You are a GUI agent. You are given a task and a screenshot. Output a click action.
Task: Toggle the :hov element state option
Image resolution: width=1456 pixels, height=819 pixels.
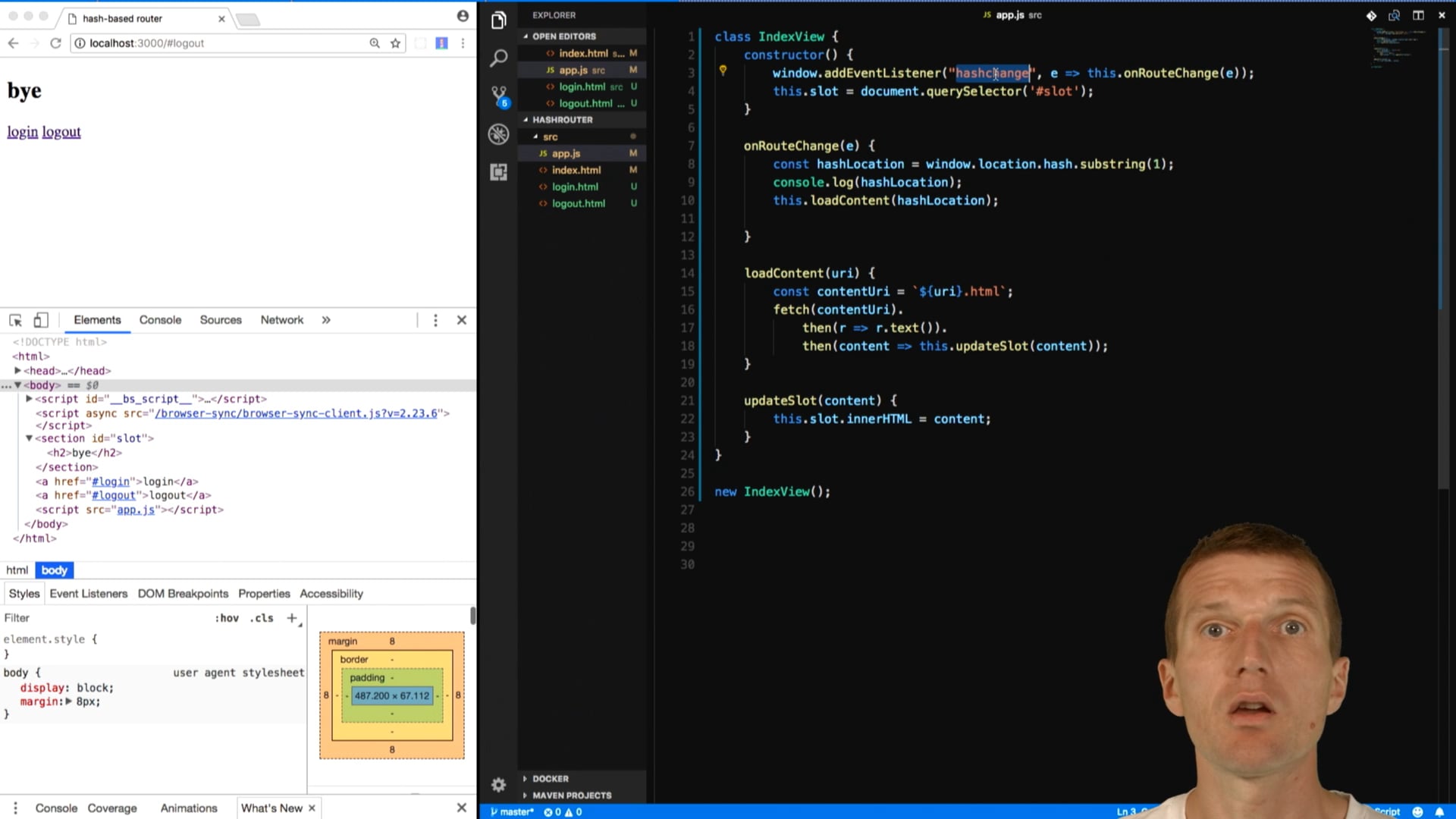pyautogui.click(x=227, y=618)
